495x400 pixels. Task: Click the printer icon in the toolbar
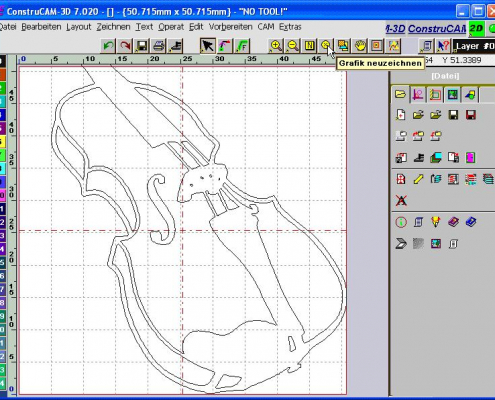158,46
